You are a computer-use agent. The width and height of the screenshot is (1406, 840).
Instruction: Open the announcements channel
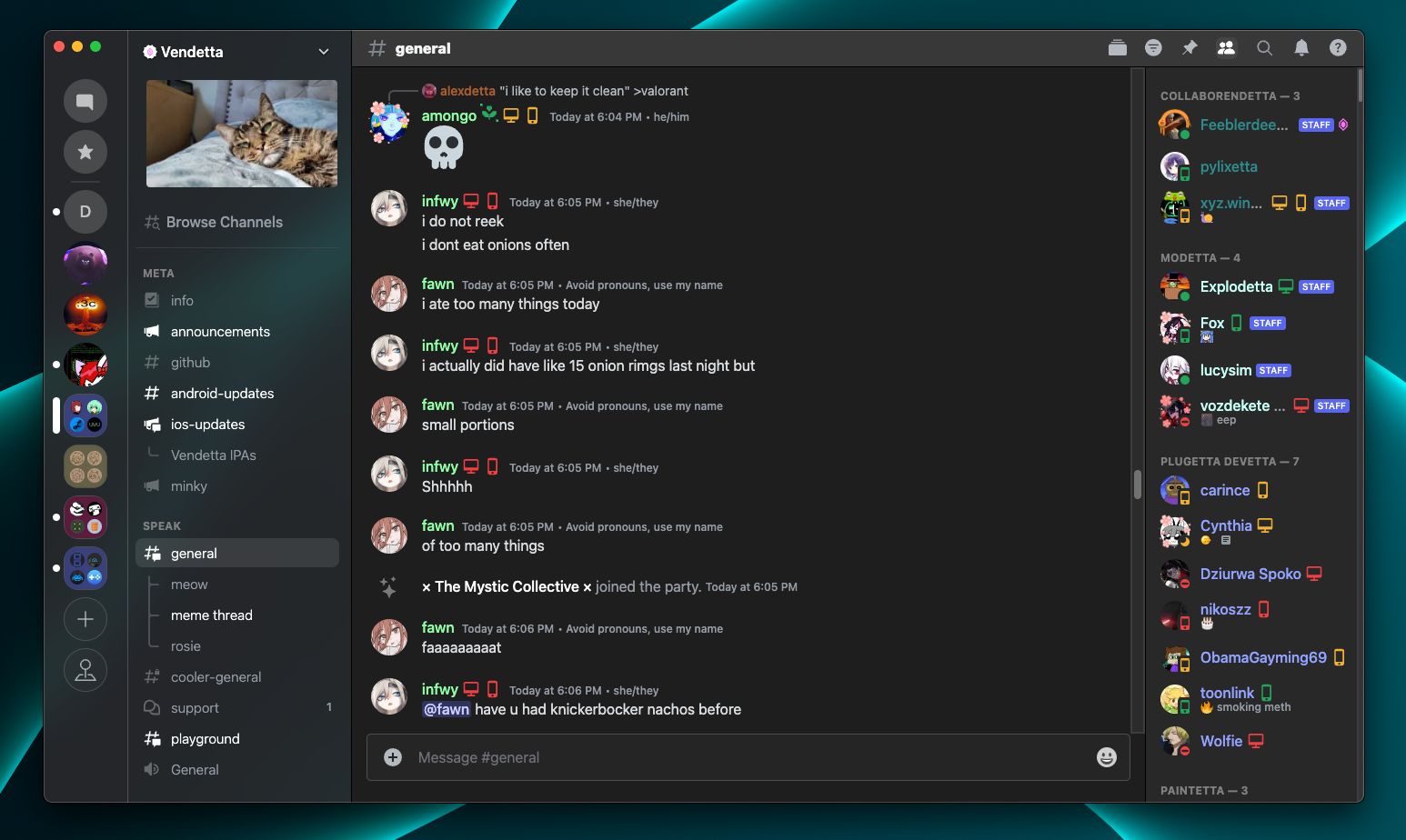click(237, 331)
